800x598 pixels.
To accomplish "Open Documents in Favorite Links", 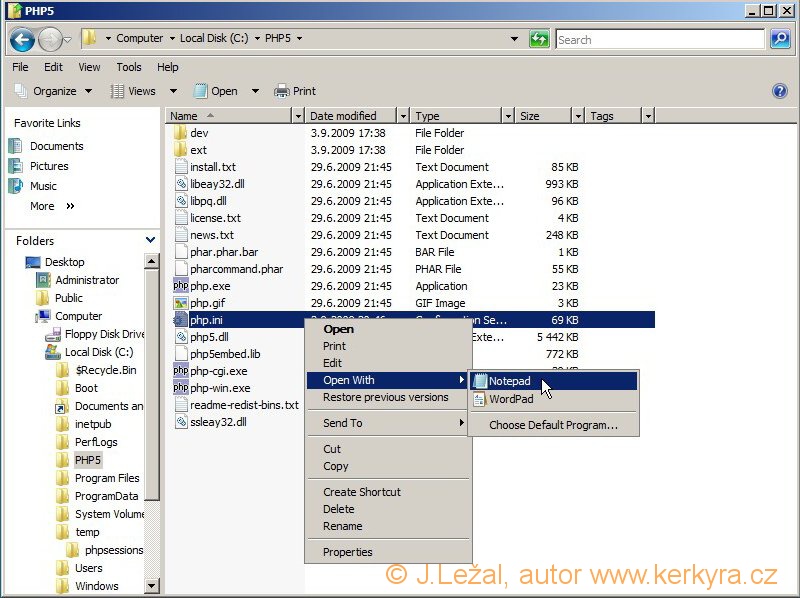I will point(56,146).
